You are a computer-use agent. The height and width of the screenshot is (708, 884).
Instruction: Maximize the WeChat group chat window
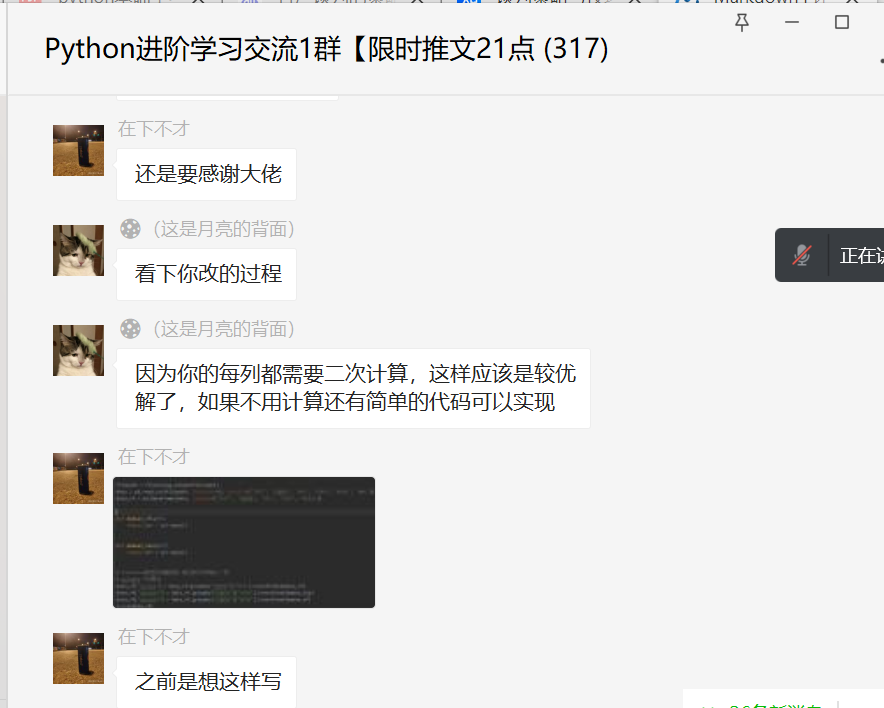click(842, 23)
